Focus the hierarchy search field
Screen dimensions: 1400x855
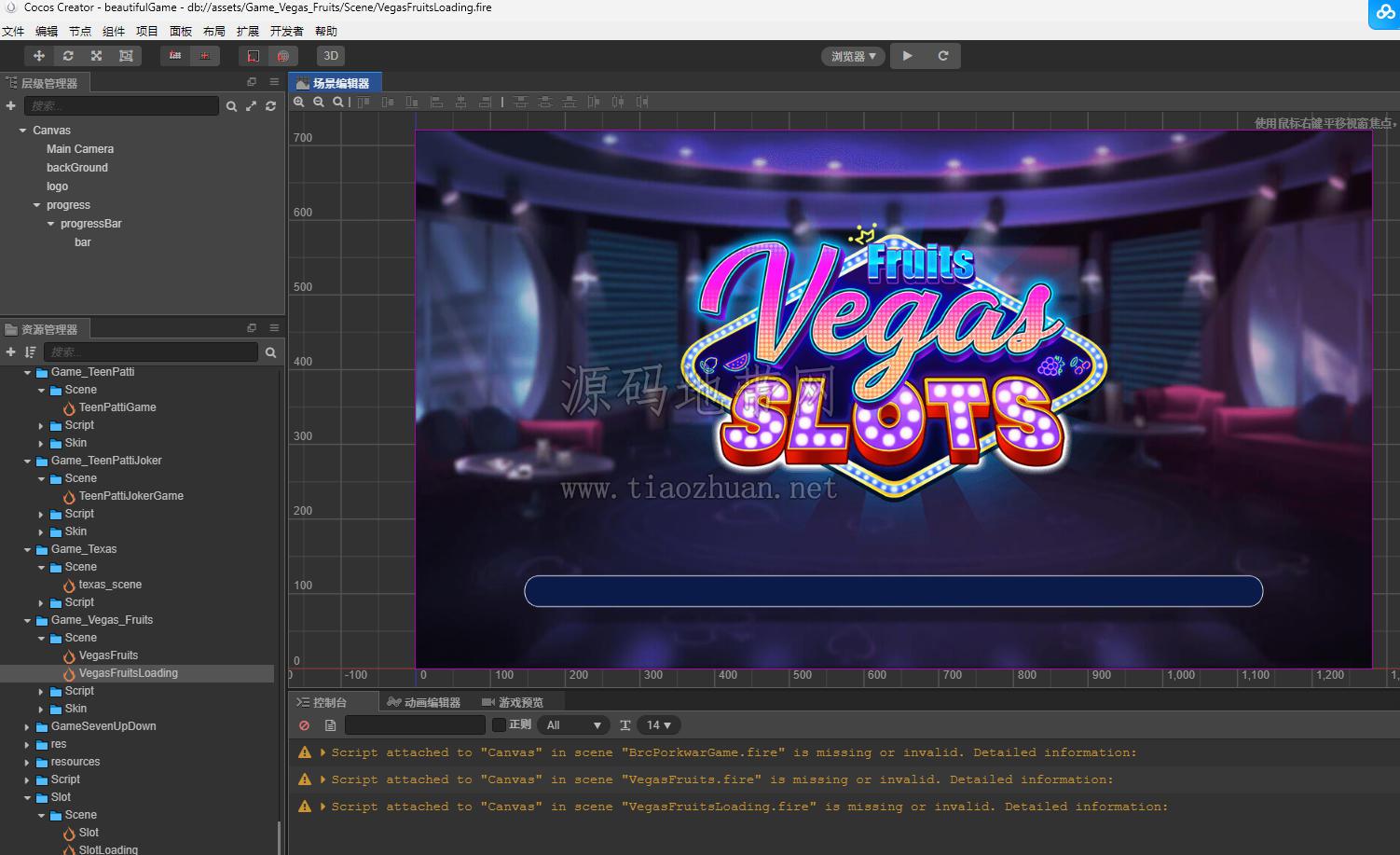point(121,106)
